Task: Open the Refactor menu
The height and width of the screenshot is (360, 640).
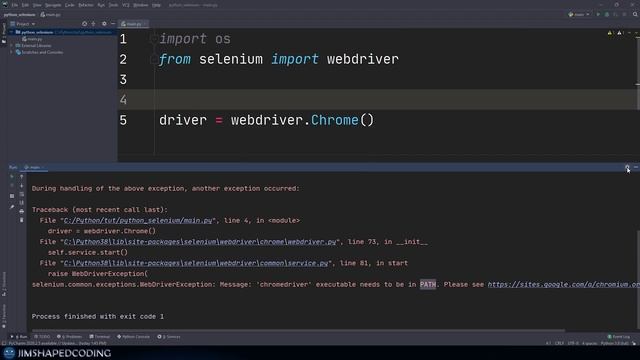Action: 86,5
